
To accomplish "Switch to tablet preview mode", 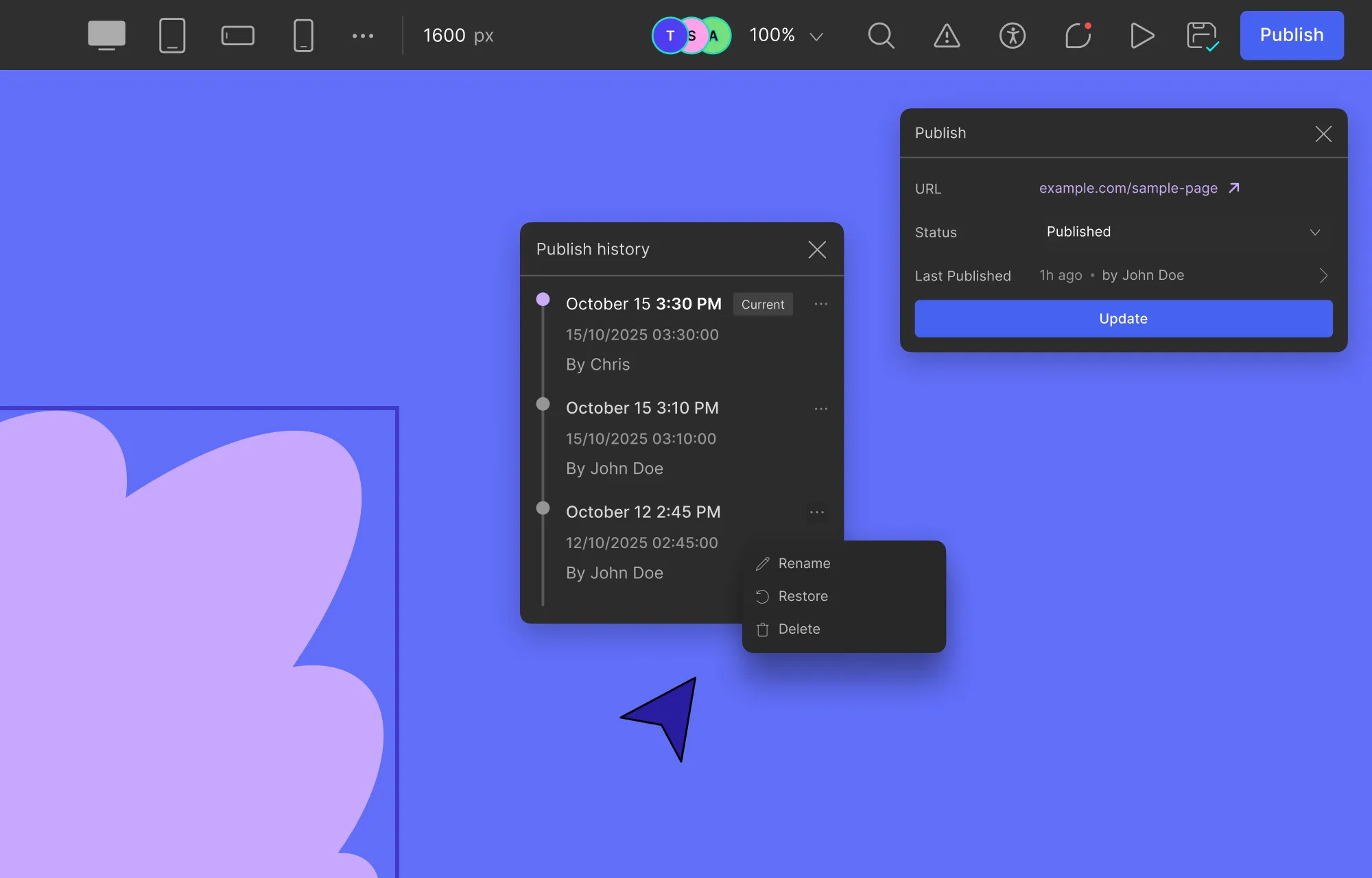I will [172, 35].
